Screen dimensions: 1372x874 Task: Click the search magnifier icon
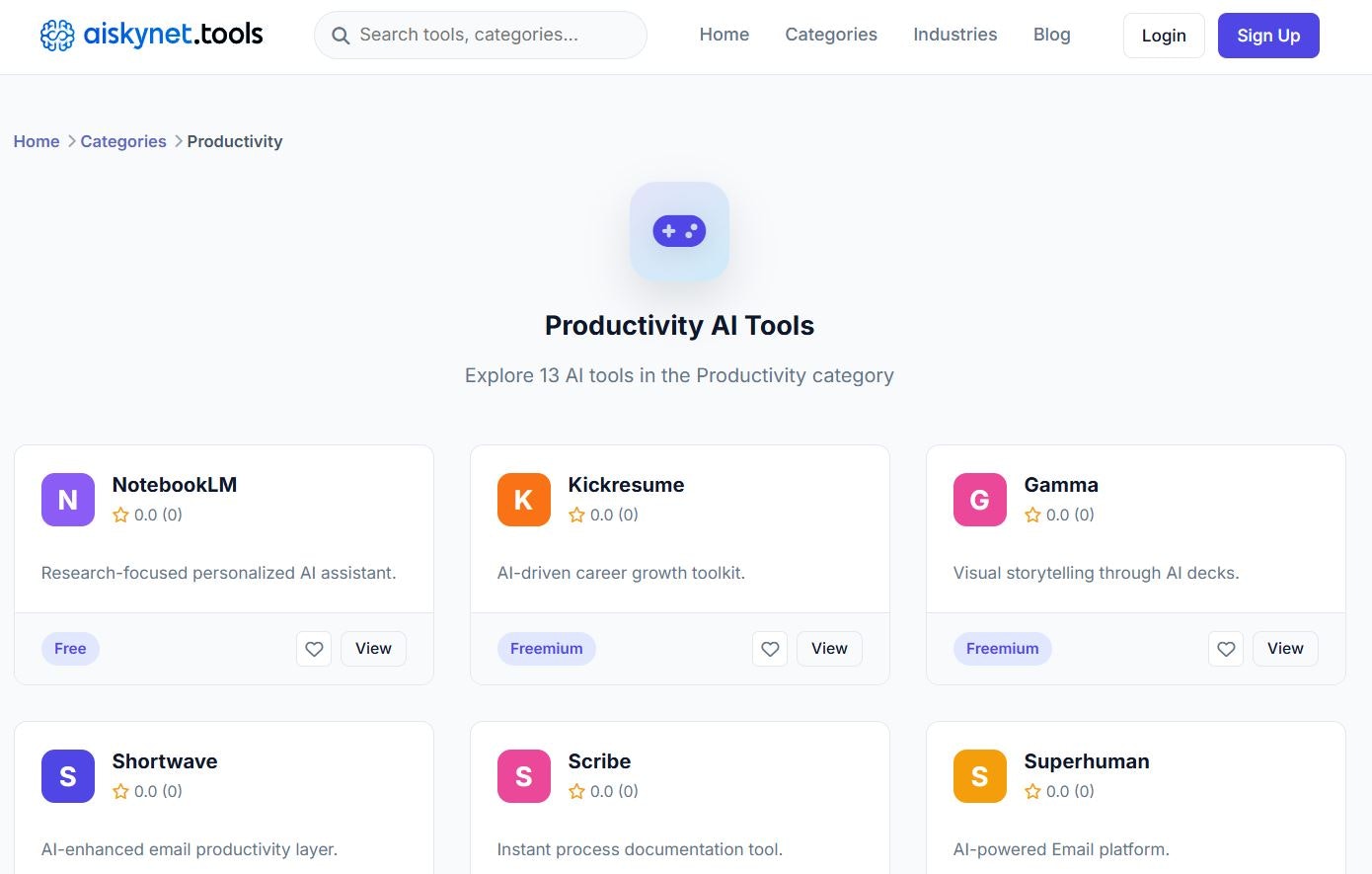tap(341, 35)
